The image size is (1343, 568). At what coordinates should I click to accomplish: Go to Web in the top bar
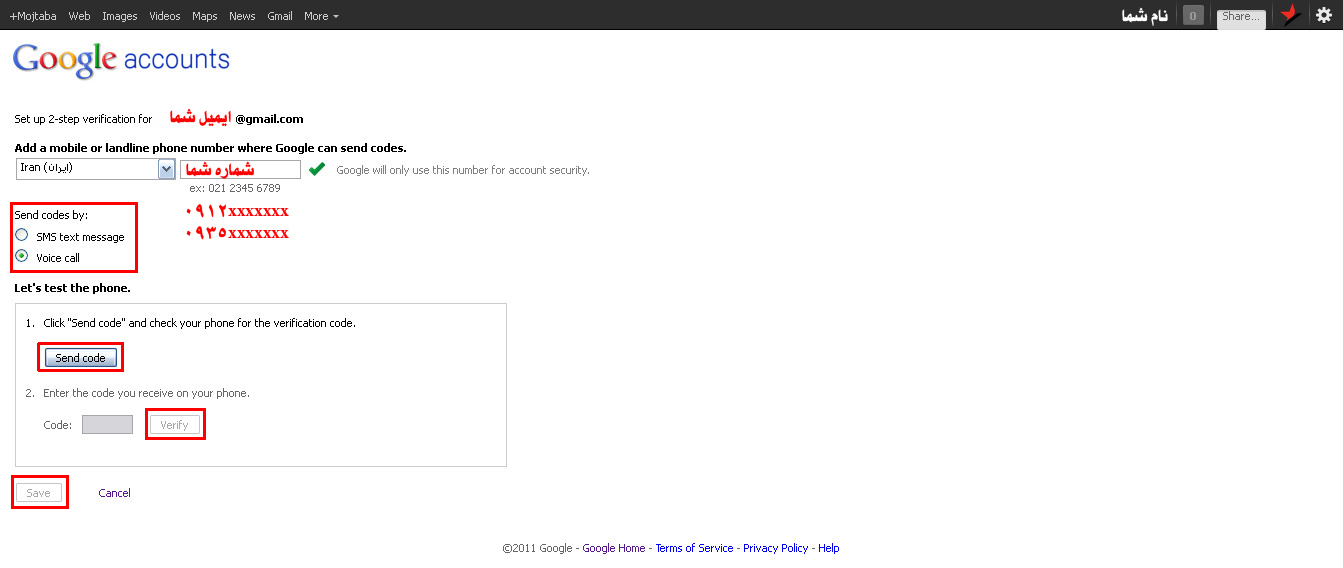(79, 16)
